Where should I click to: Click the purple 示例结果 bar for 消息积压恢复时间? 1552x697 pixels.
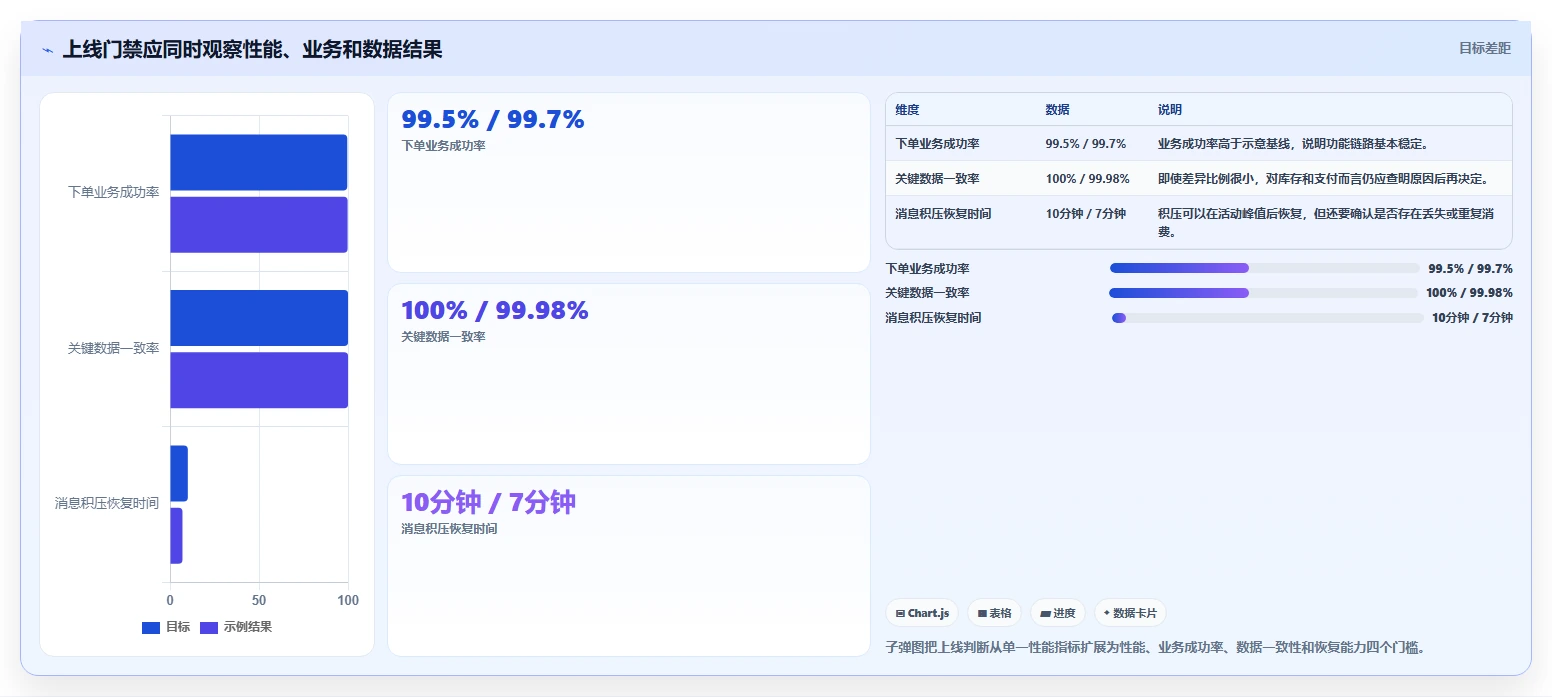(x=176, y=535)
